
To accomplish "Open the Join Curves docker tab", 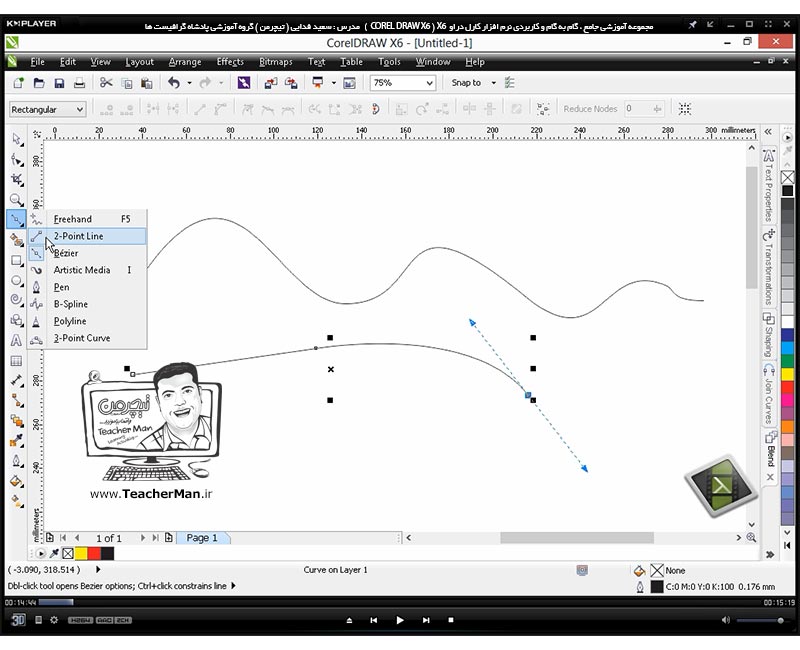I will point(769,394).
